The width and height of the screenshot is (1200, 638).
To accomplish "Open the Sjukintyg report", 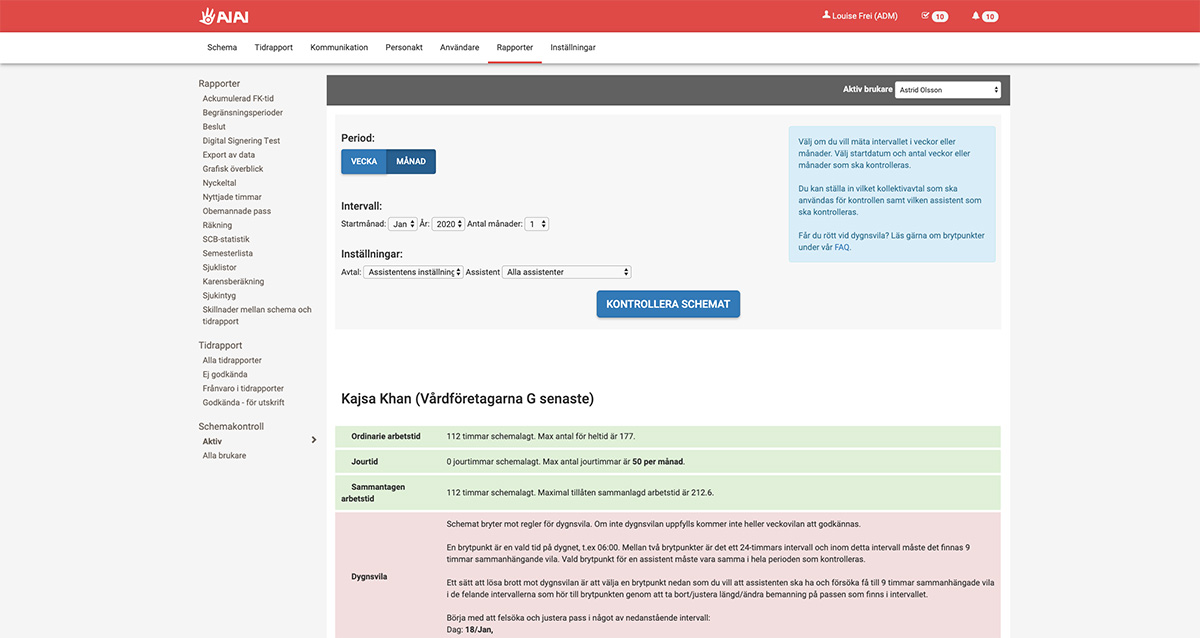I will pyautogui.click(x=220, y=295).
